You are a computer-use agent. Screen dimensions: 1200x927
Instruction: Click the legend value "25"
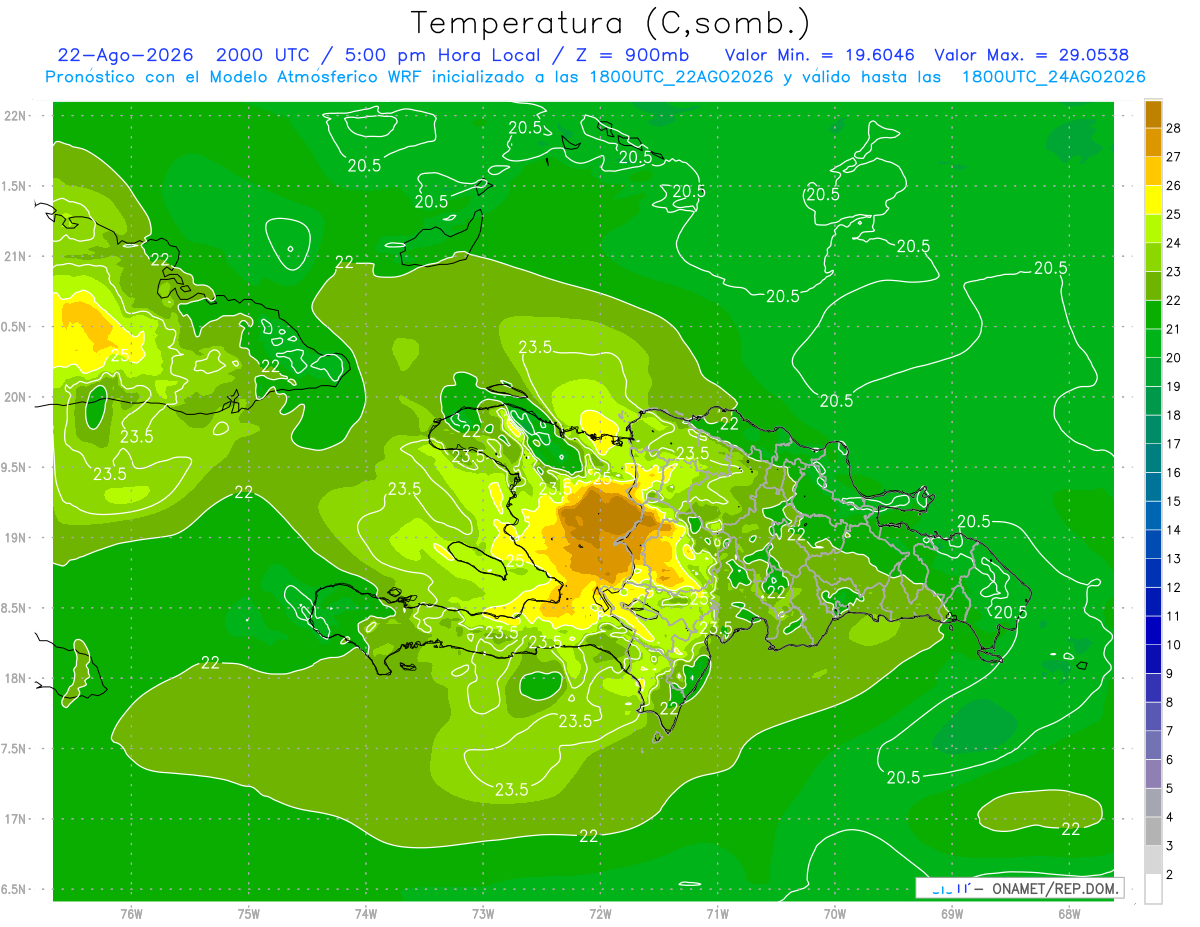[x=1174, y=214]
